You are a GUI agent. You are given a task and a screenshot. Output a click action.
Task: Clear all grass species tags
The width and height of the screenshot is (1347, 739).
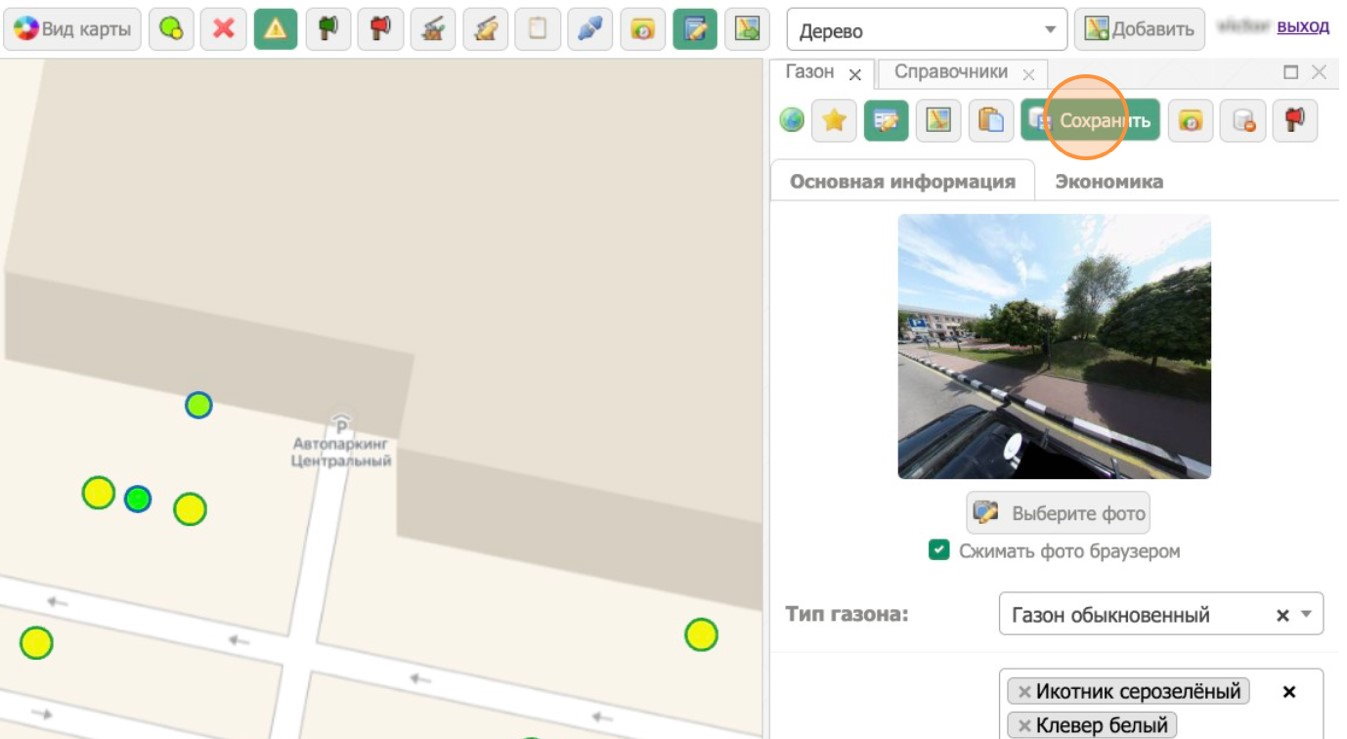click(1289, 691)
